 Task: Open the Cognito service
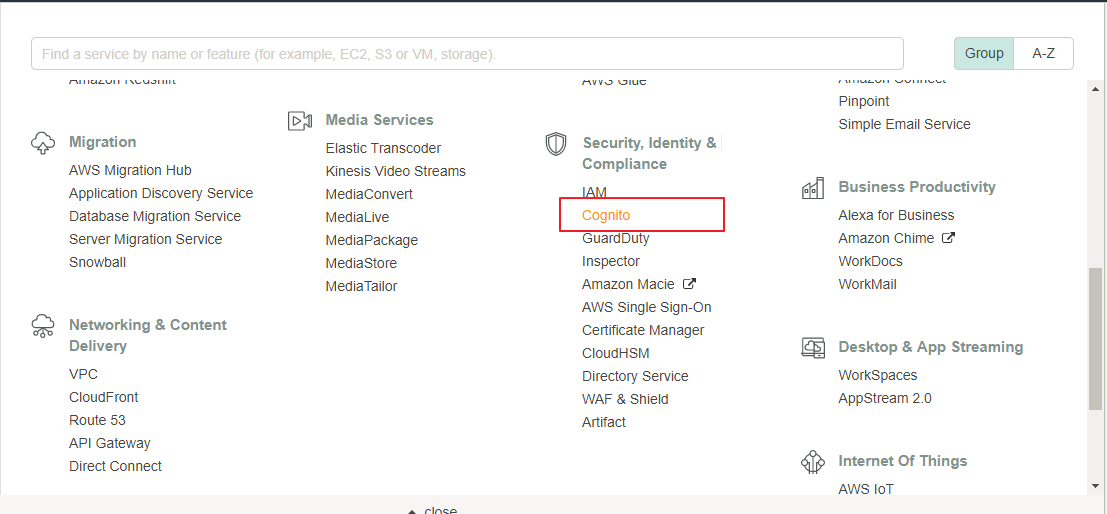pyautogui.click(x=606, y=215)
